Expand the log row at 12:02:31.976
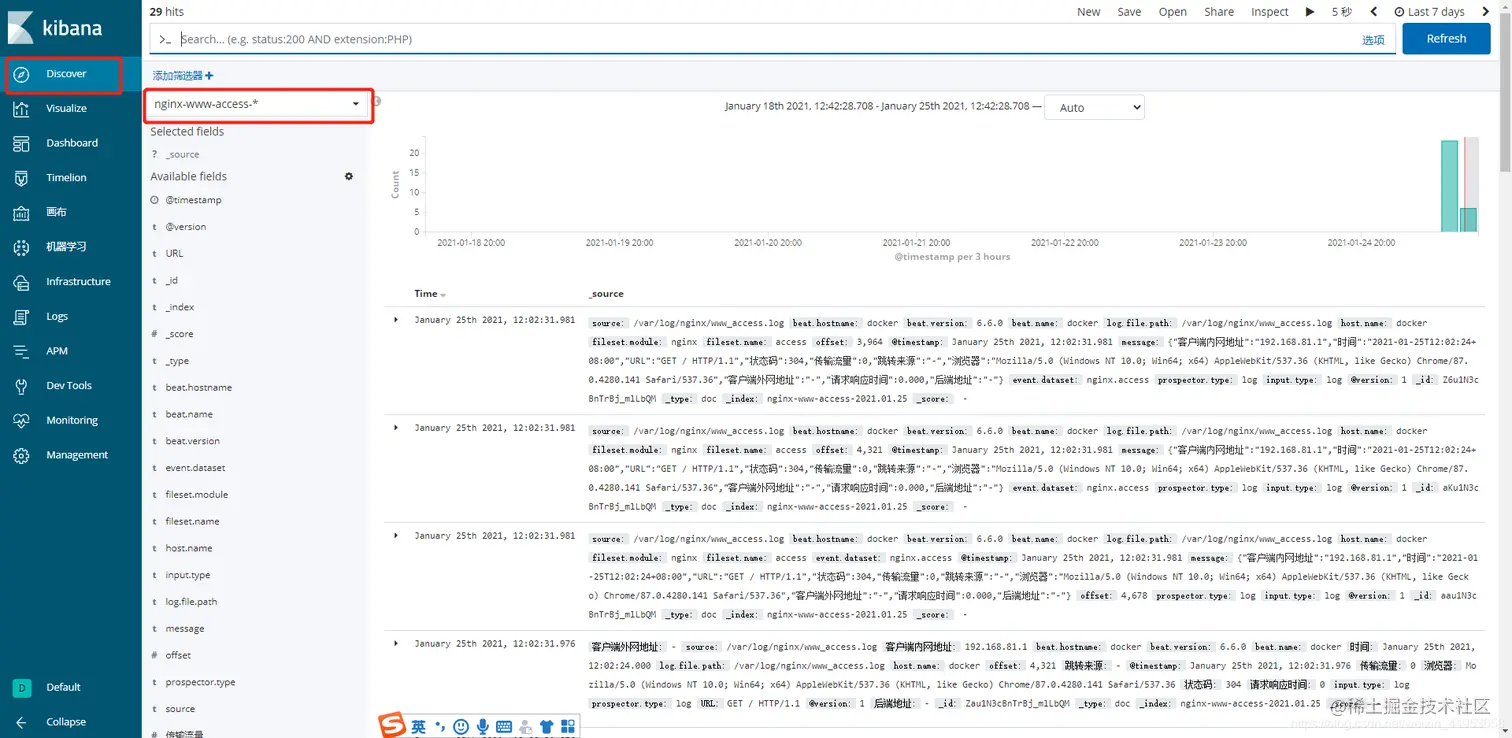 [x=396, y=643]
